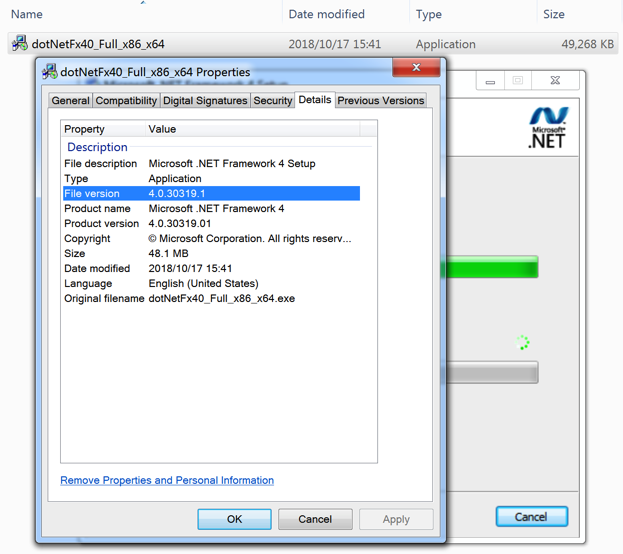Open Remove Properties and Personal Information link
The width and height of the screenshot is (623, 554).
[167, 480]
